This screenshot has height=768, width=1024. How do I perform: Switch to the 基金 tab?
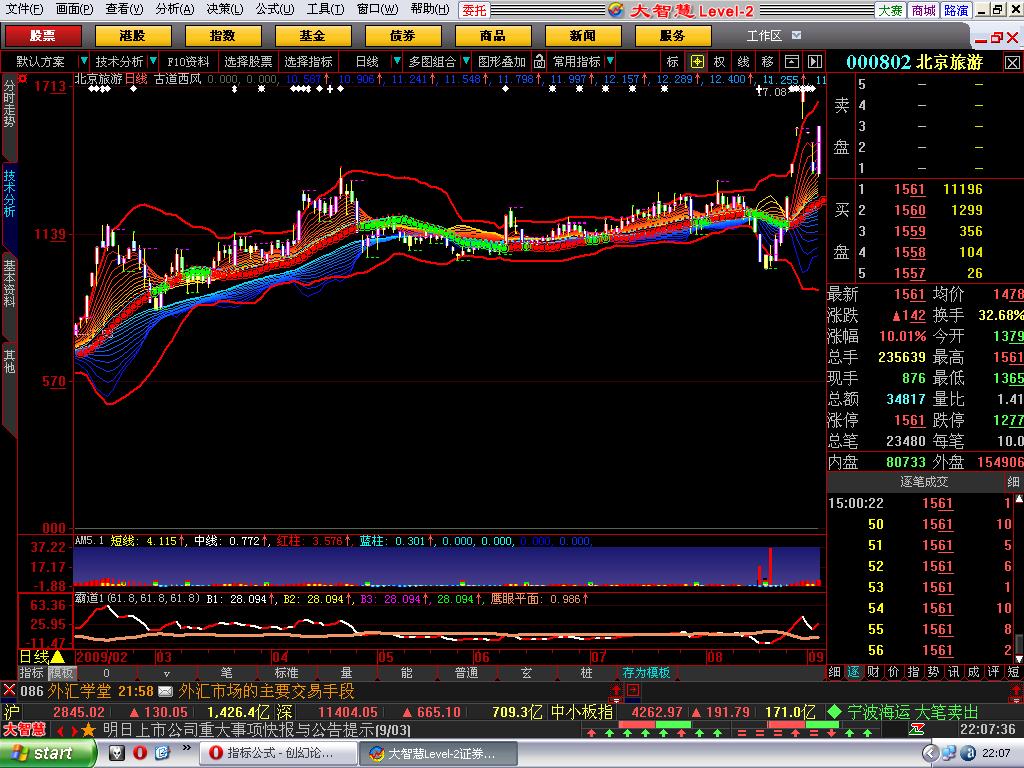[313, 36]
